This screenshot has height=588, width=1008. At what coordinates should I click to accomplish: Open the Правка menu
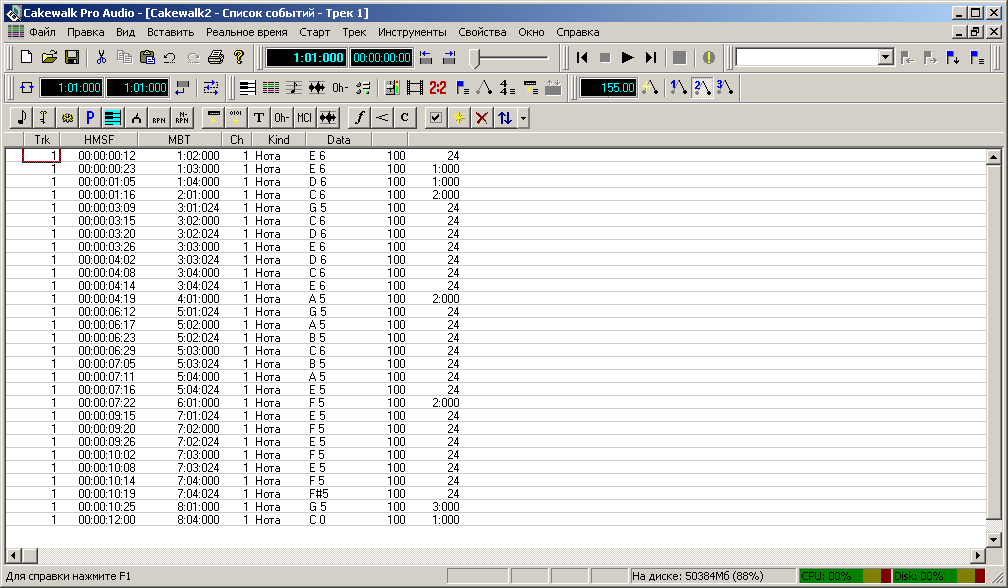[86, 32]
